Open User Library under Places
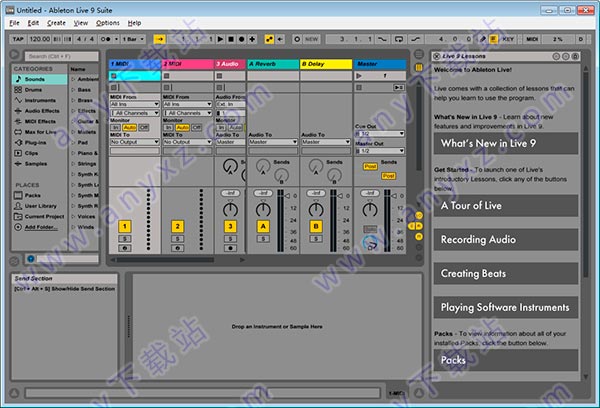Image resolution: width=600 pixels, height=408 pixels. pyautogui.click(x=39, y=206)
